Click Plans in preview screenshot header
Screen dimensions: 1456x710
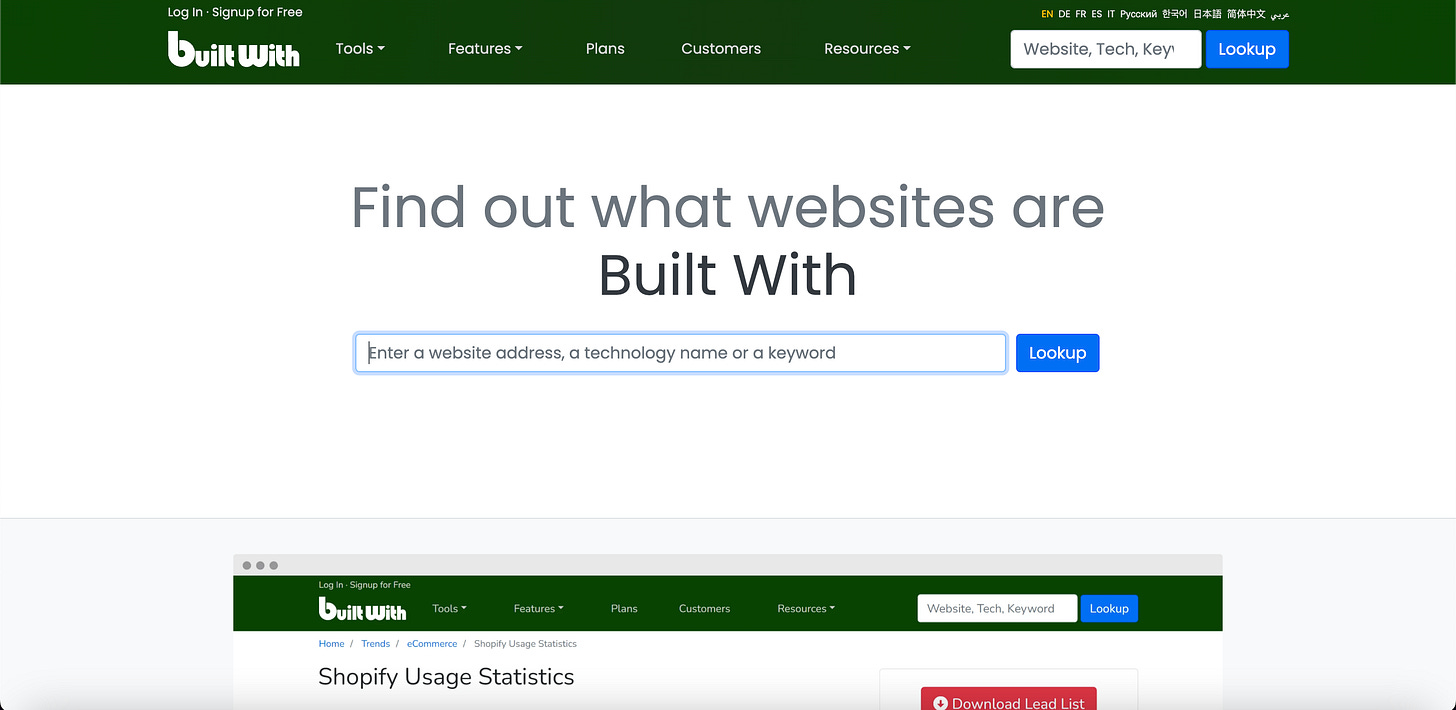click(624, 608)
